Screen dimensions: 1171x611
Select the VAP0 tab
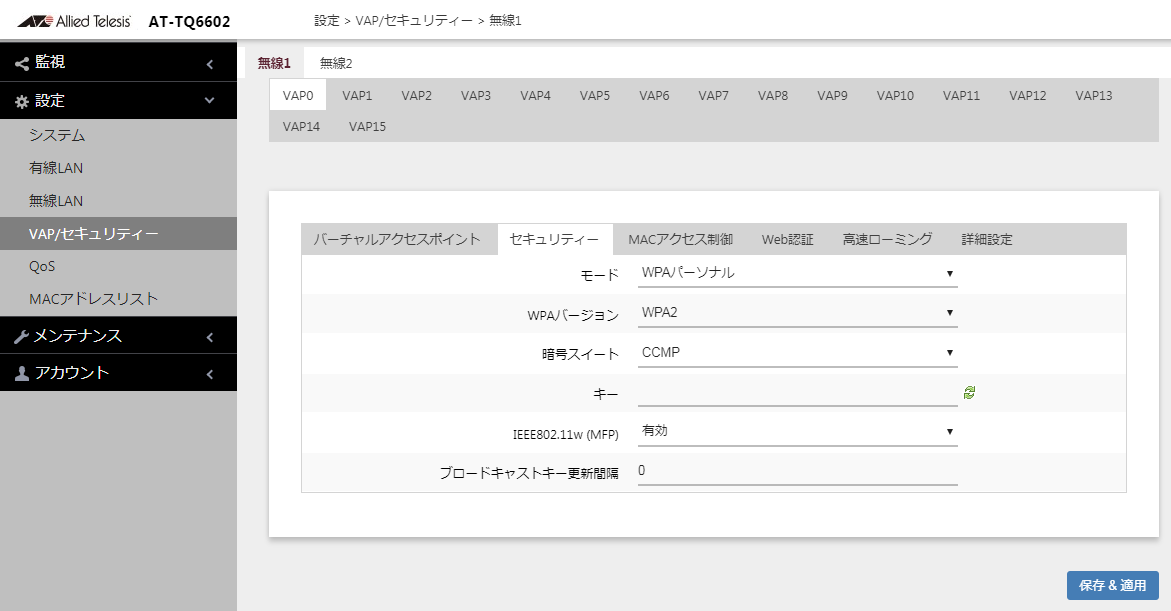pos(298,96)
